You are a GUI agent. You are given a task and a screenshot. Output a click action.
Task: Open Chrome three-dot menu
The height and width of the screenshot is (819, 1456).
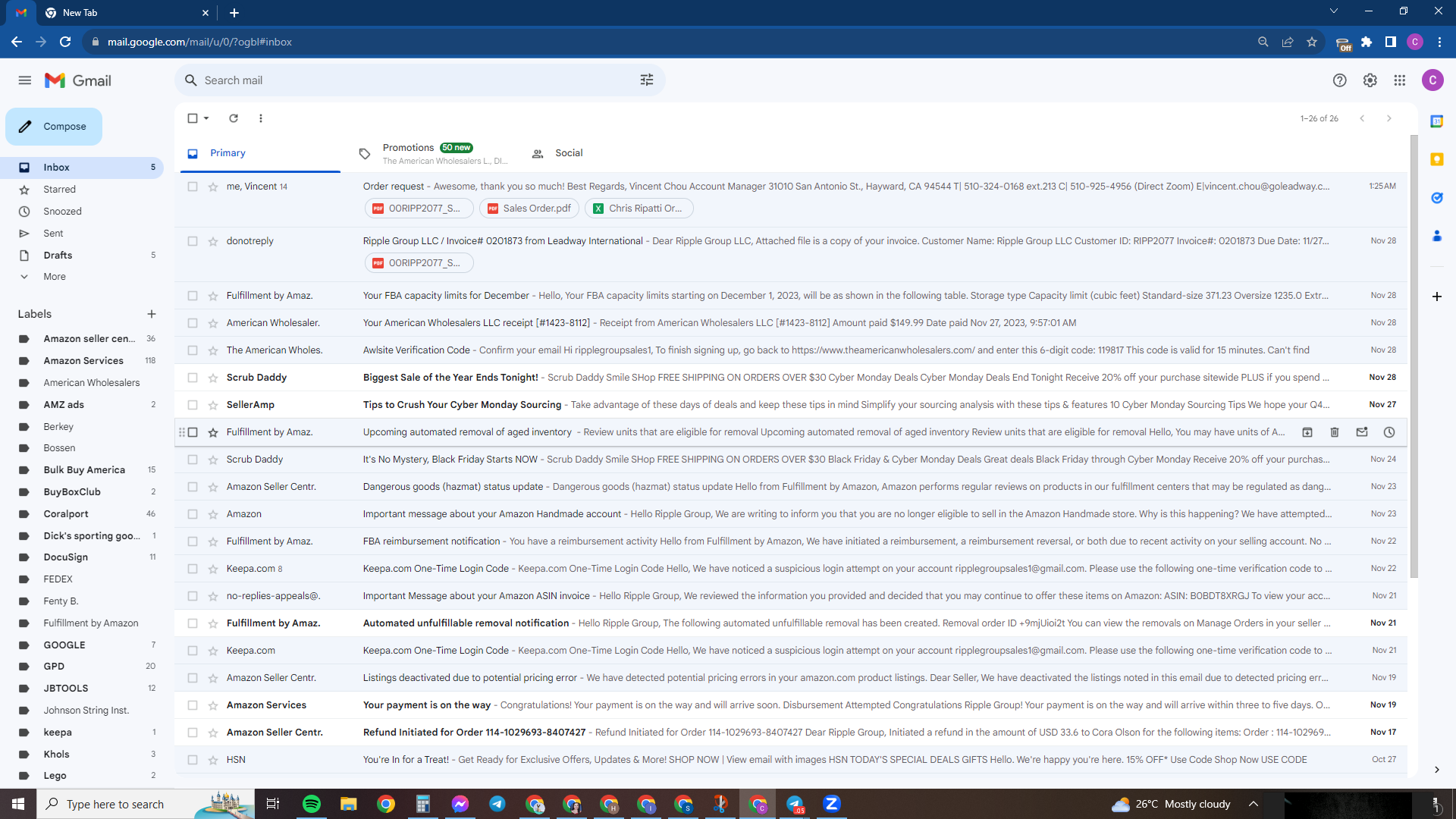tap(1439, 42)
